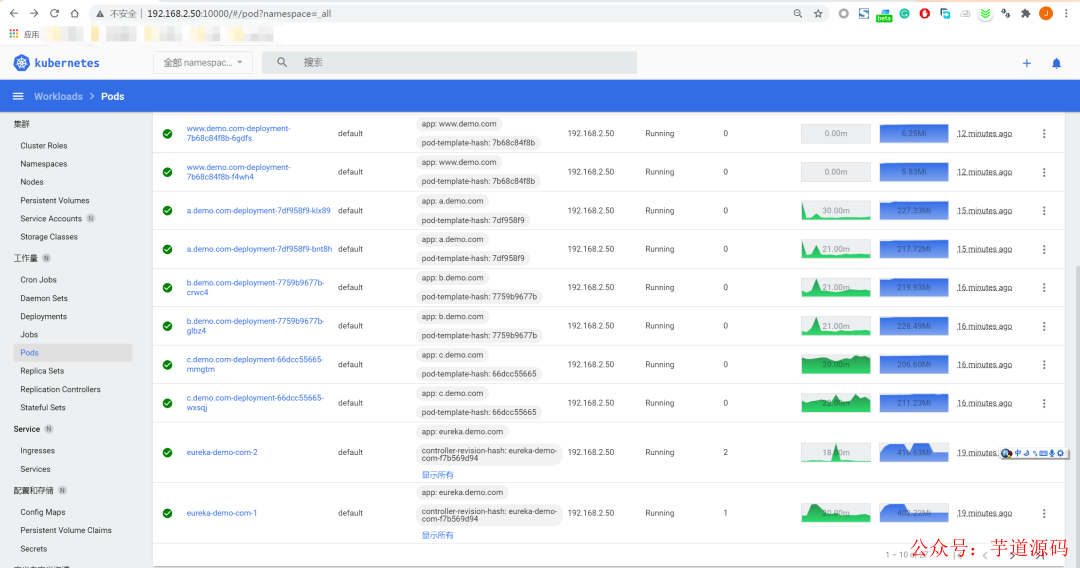Screen dimensions: 1080x568
Task: Navigate to Workloads breadcrumb
Action: pyautogui.click(x=58, y=96)
